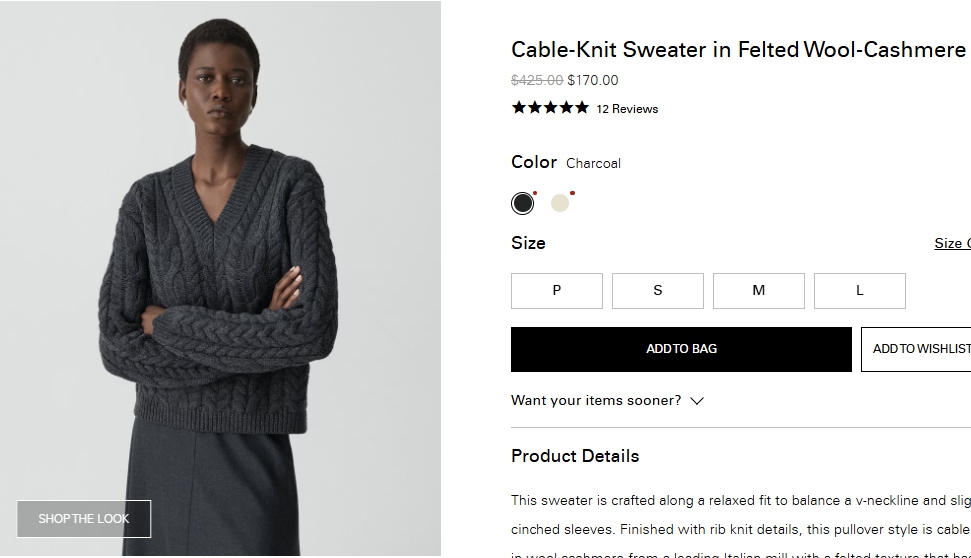Select the Charcoal color swatch

click(x=523, y=204)
